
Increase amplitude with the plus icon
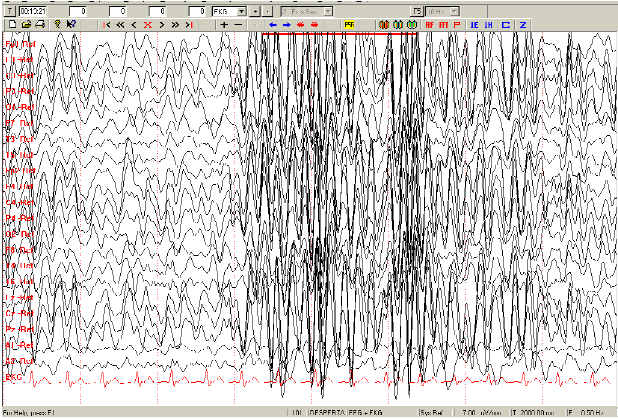pyautogui.click(x=224, y=25)
